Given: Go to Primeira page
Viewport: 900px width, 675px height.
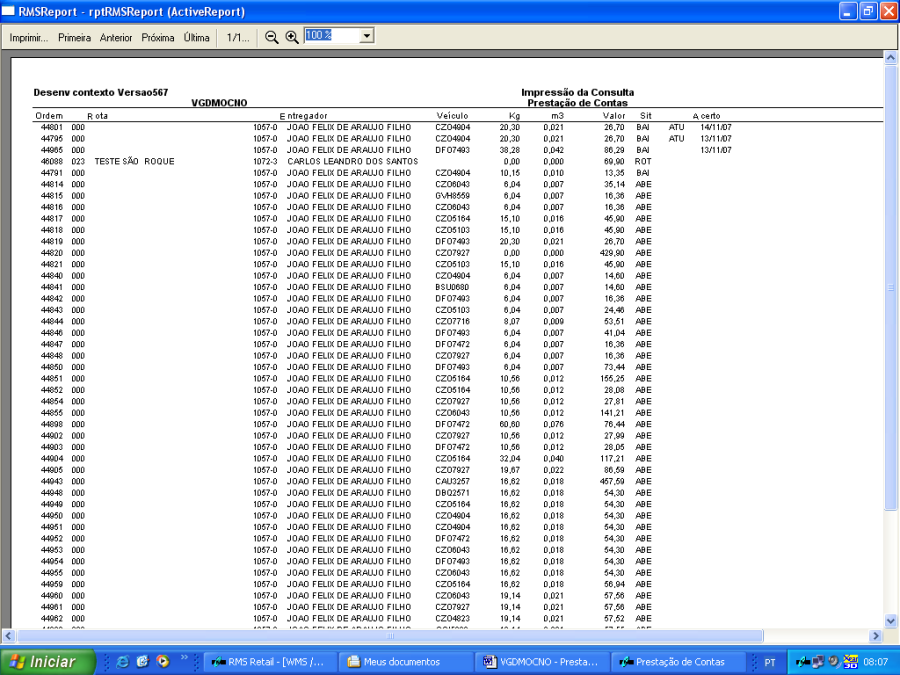Looking at the screenshot, I should (75, 38).
